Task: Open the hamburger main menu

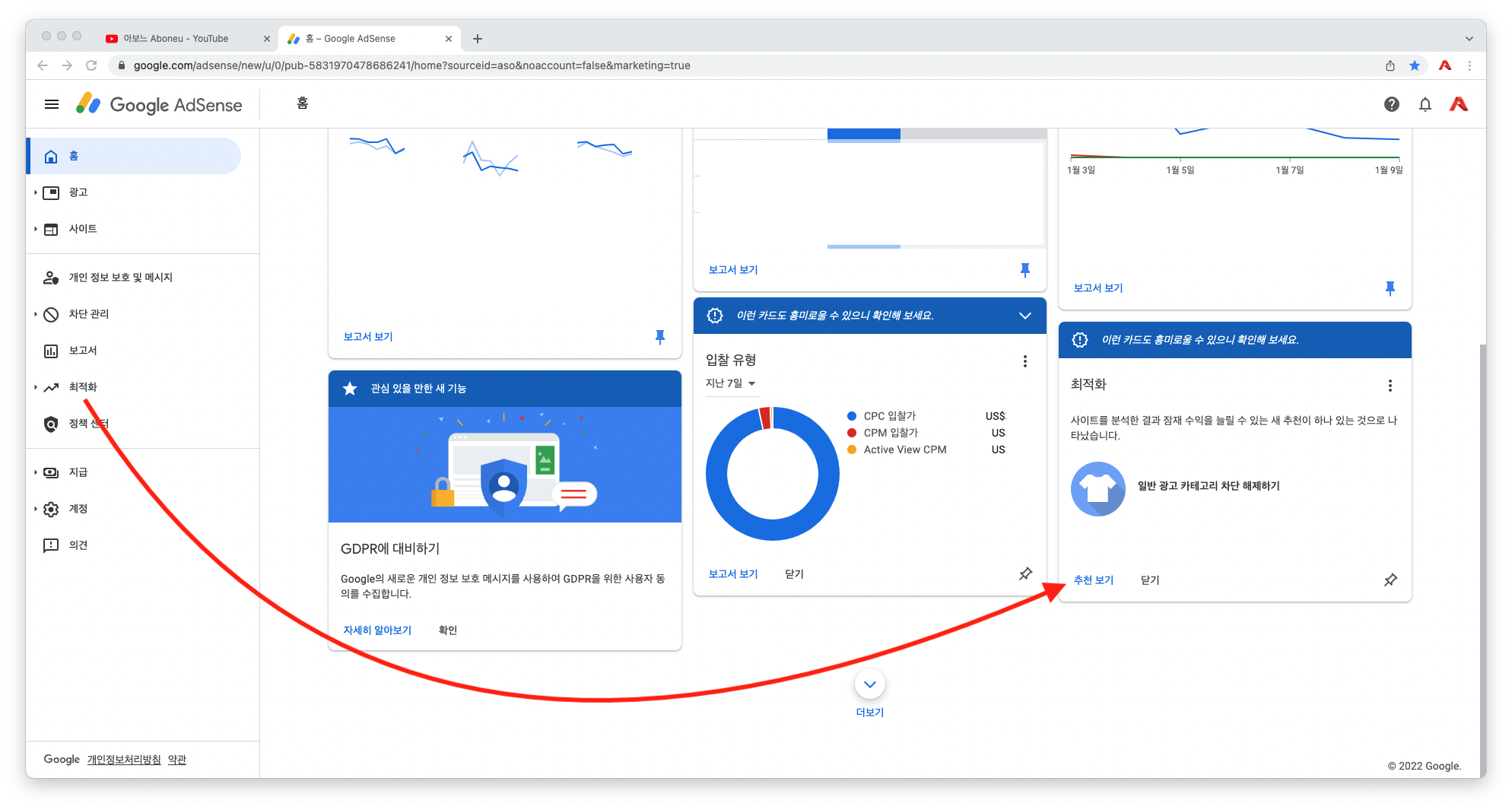Action: coord(52,104)
